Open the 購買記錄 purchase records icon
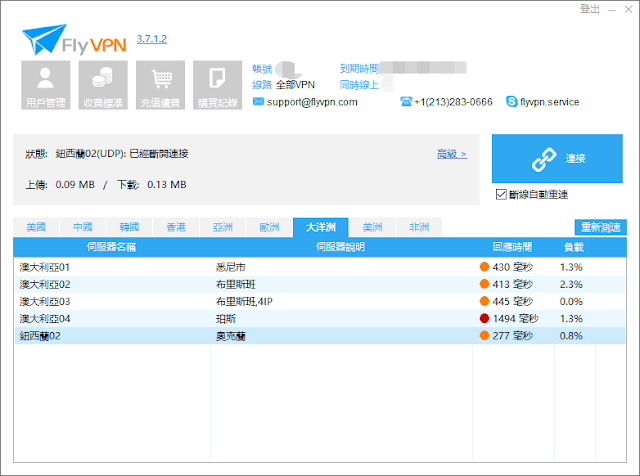The image size is (640, 476). tap(218, 85)
